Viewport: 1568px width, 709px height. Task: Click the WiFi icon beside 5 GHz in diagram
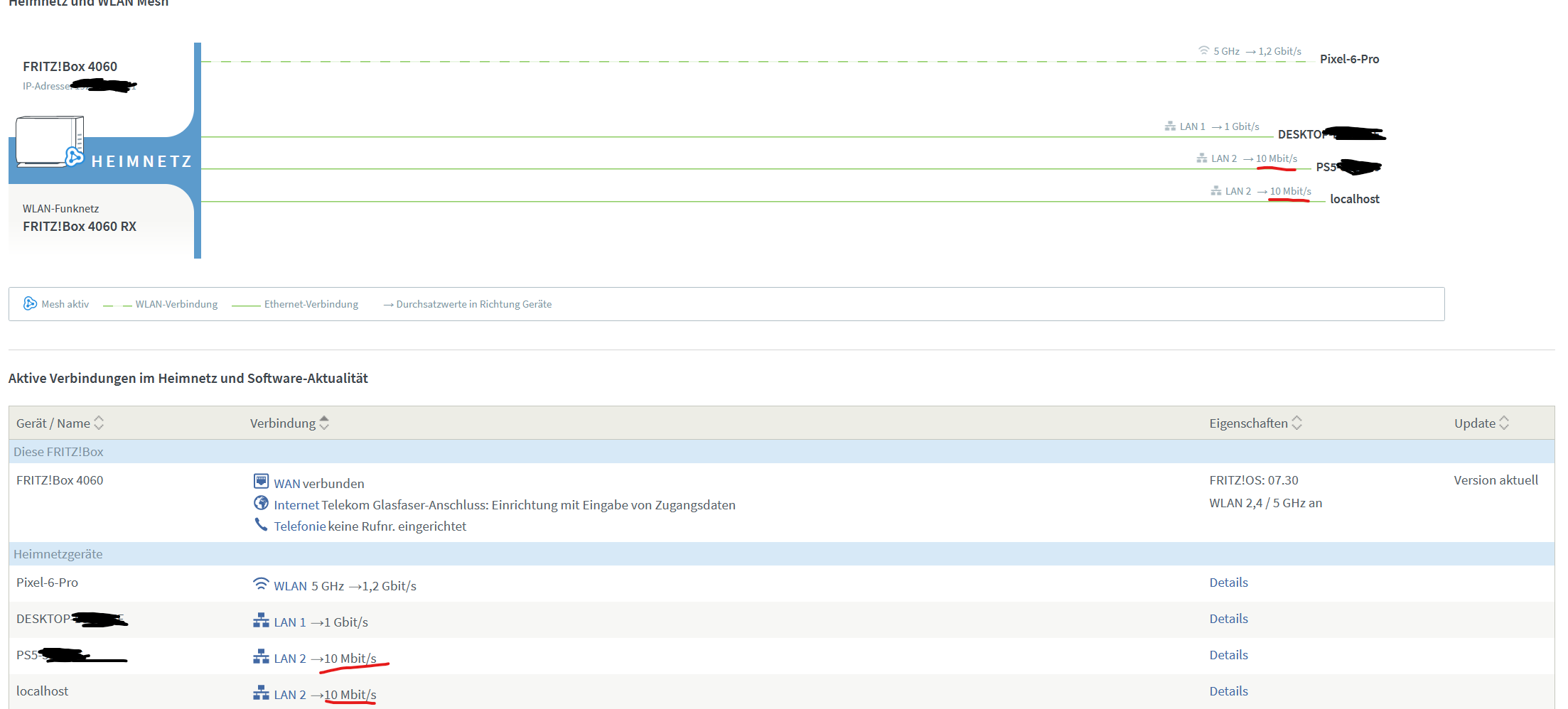coord(1204,50)
